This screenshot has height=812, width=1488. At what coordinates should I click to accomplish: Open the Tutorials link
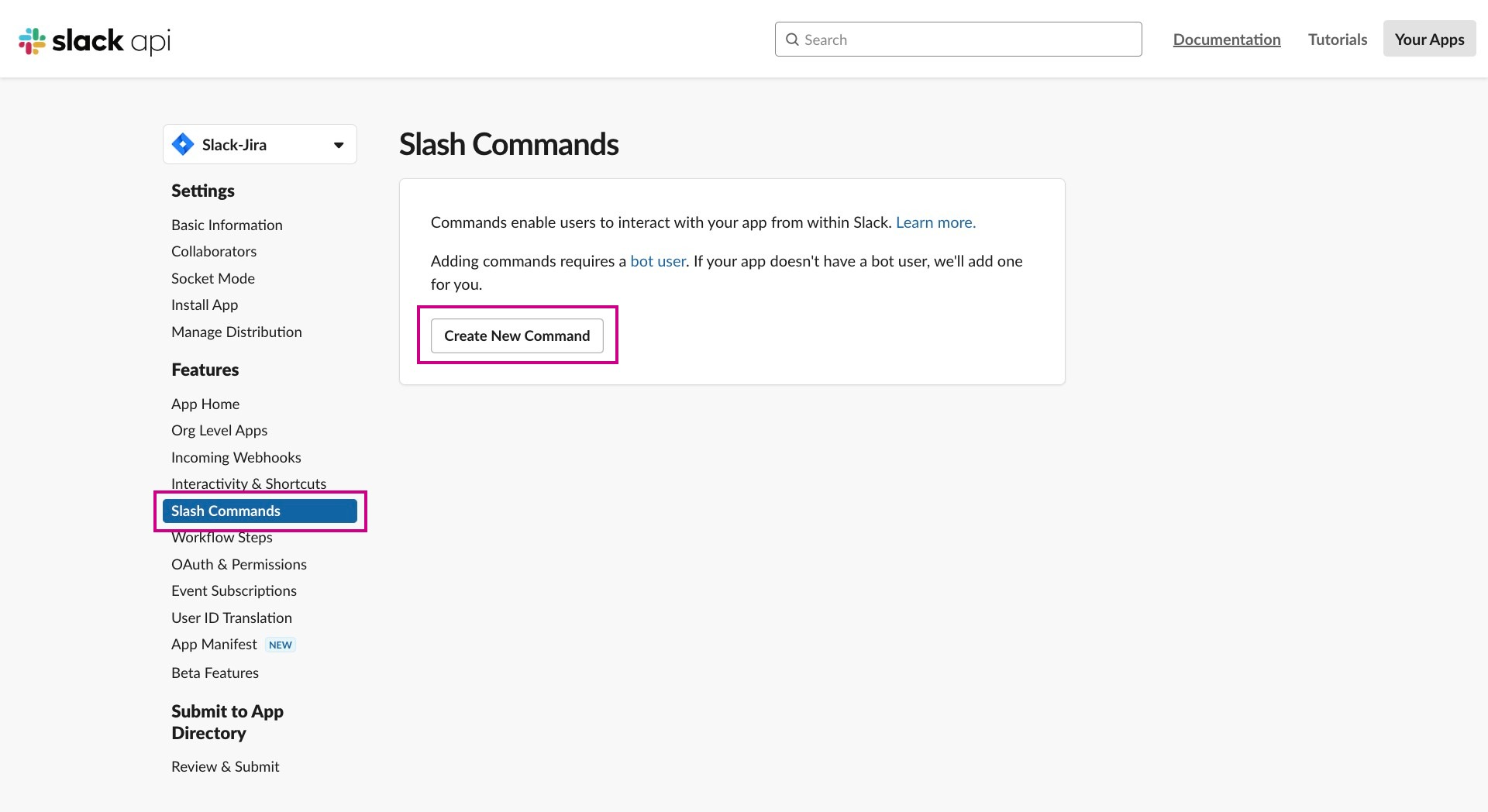coord(1338,40)
